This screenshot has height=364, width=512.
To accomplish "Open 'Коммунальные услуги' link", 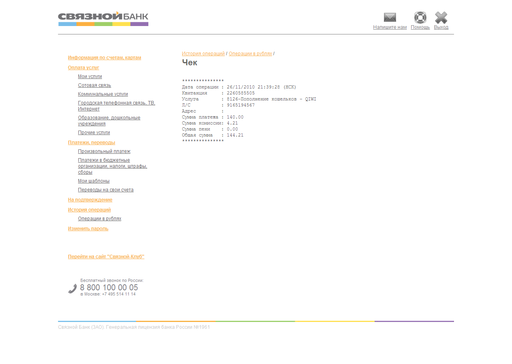I will 103,94.
